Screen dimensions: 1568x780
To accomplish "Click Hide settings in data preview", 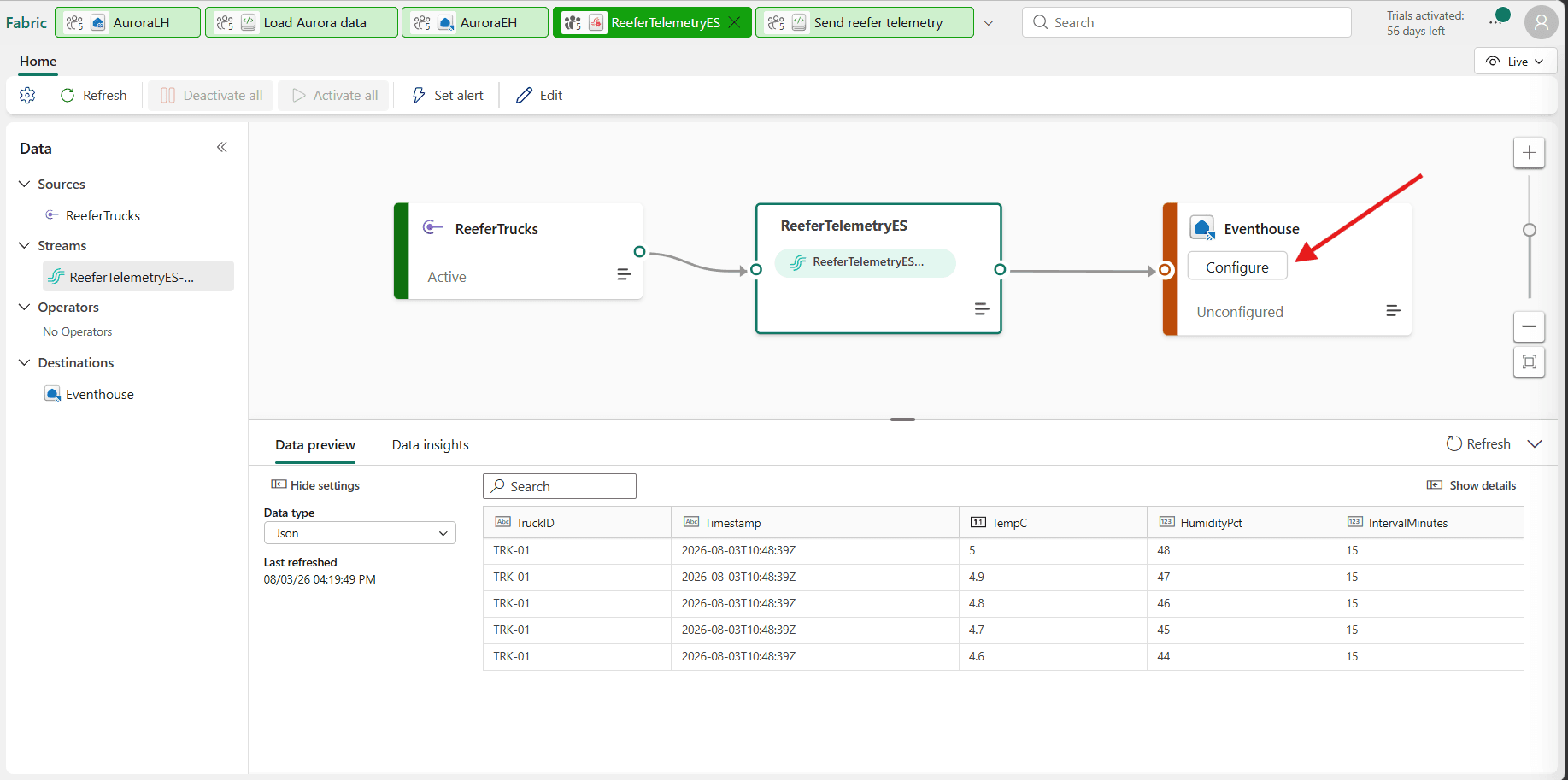I will pos(315,485).
